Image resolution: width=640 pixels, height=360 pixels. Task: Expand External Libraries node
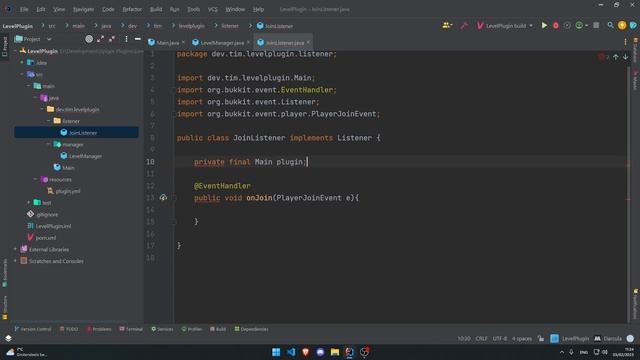point(16,249)
